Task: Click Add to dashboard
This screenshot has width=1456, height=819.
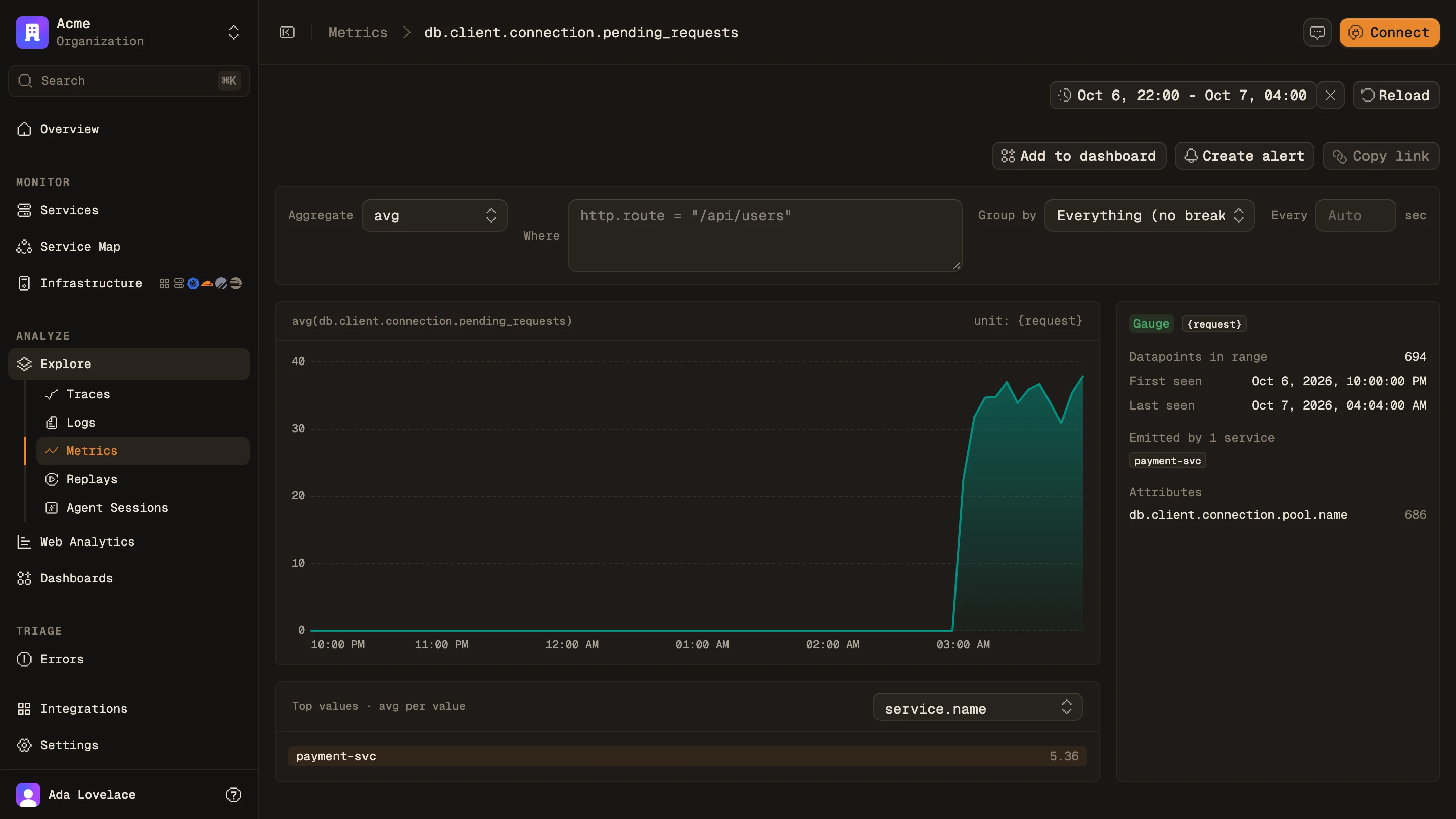Action: [1079, 155]
